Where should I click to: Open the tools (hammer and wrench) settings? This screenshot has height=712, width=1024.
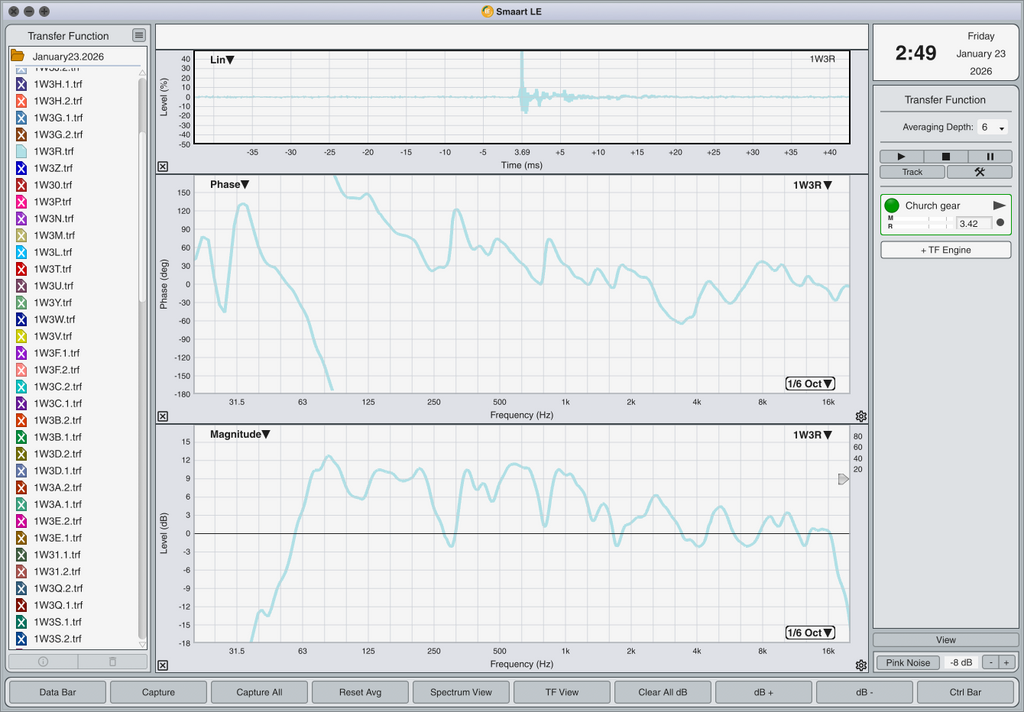point(979,172)
